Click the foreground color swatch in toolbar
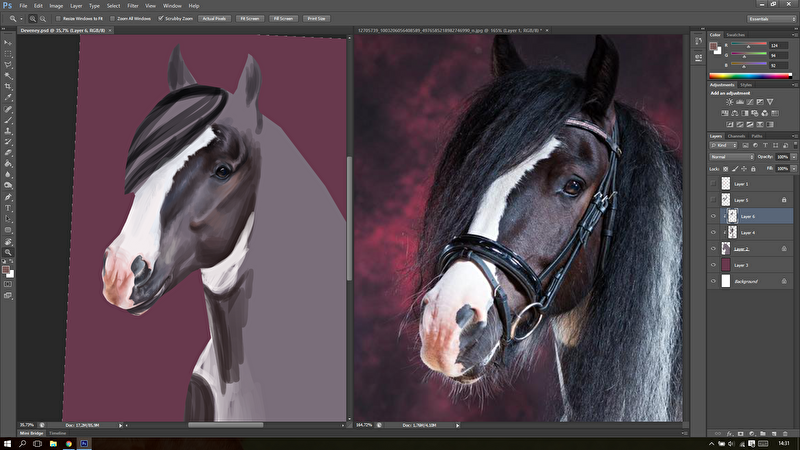Viewport: 800px width, 450px height. (x=6, y=267)
